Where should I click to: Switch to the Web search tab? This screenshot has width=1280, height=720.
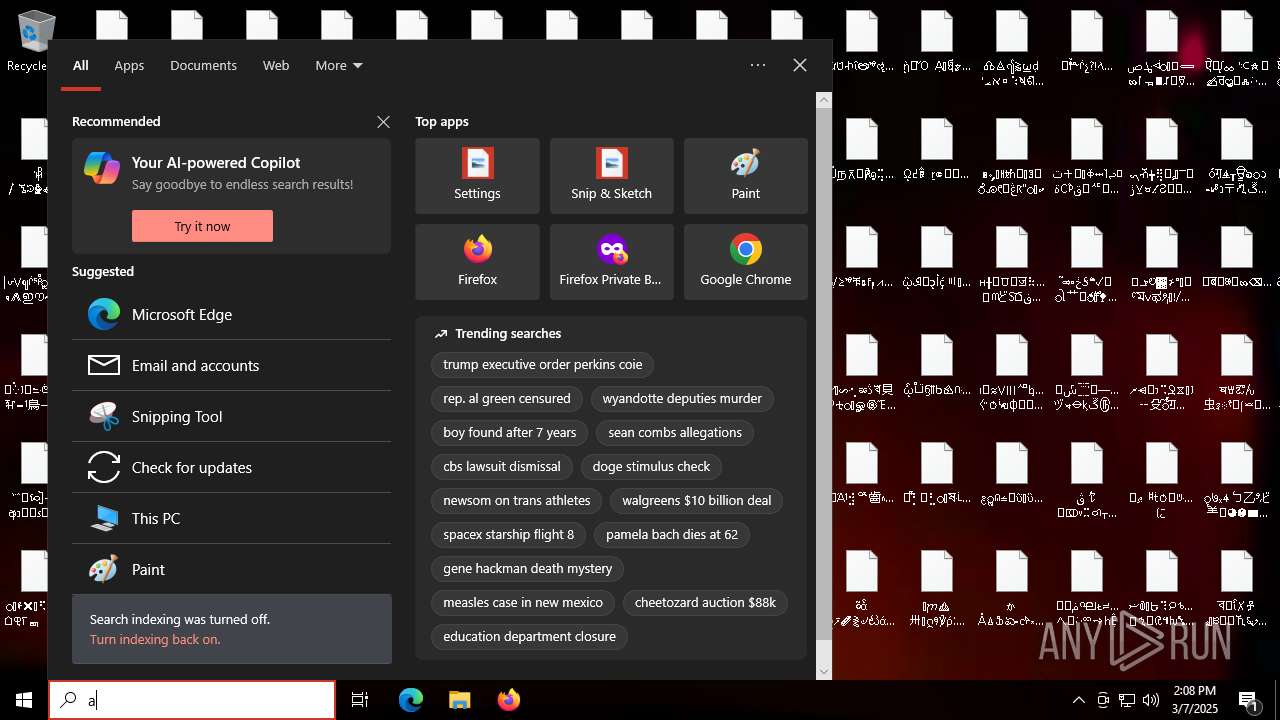click(276, 65)
